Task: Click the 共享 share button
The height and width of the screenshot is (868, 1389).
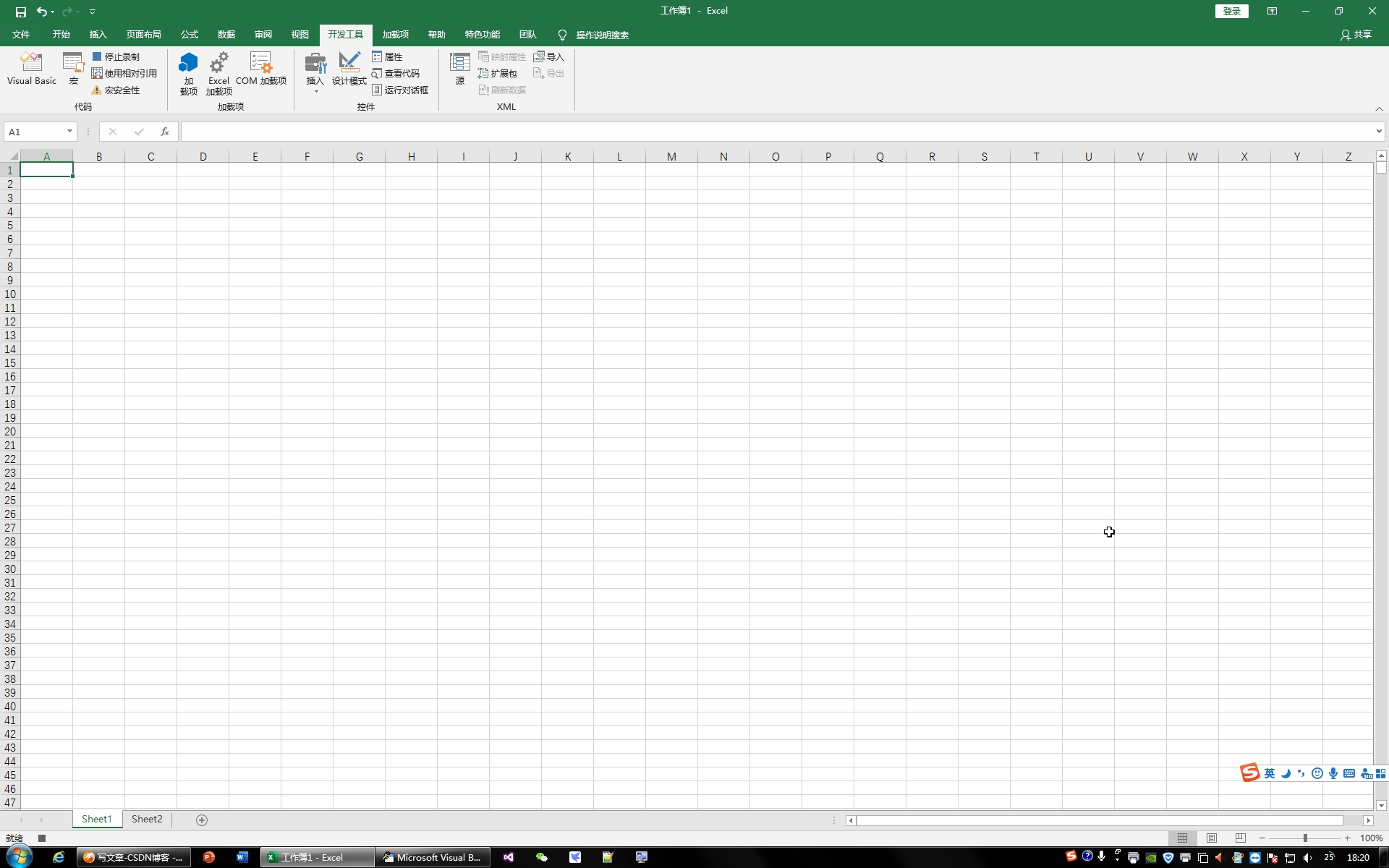Action: (x=1356, y=35)
